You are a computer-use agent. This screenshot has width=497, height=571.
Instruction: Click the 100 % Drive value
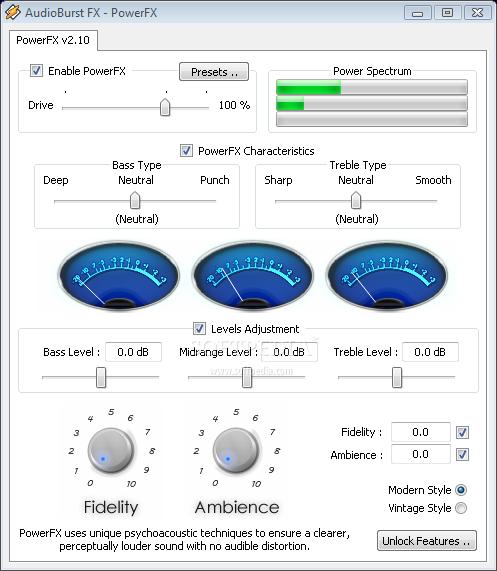234,105
